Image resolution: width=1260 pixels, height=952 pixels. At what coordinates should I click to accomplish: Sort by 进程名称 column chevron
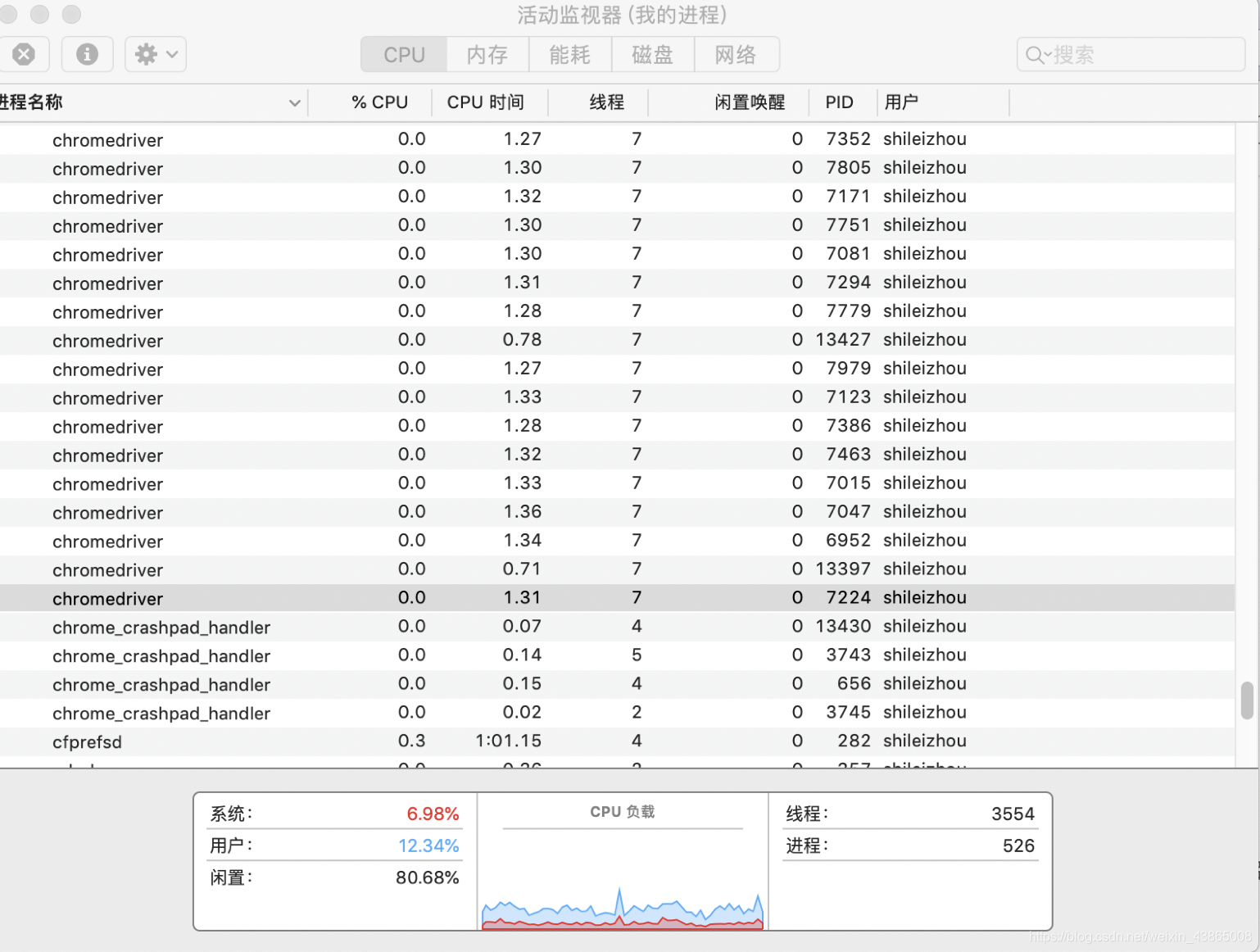295,103
